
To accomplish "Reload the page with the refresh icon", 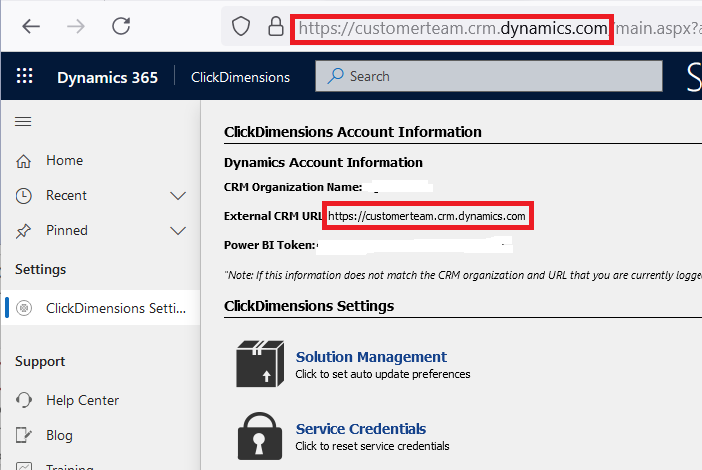I will point(121,26).
